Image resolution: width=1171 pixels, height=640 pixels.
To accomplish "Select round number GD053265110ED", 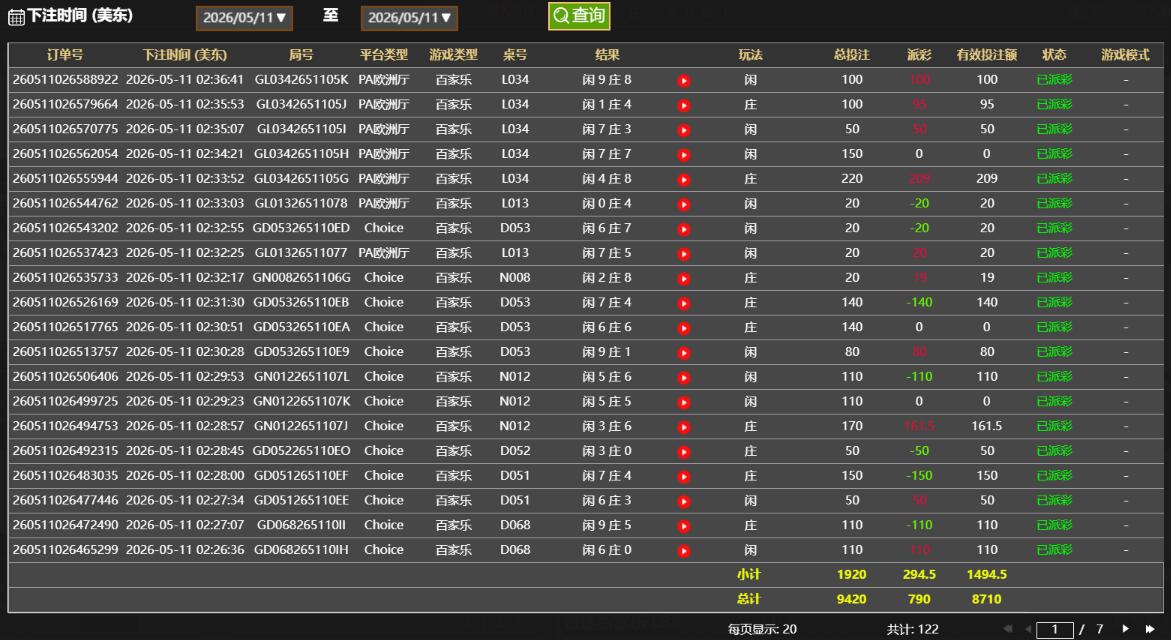I will 301,228.
